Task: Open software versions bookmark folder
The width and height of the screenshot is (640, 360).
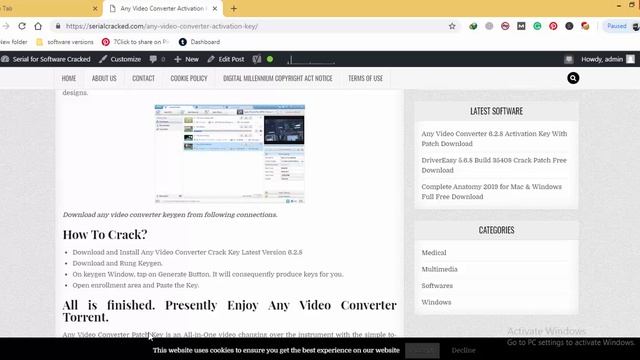Action: pyautogui.click(x=65, y=42)
